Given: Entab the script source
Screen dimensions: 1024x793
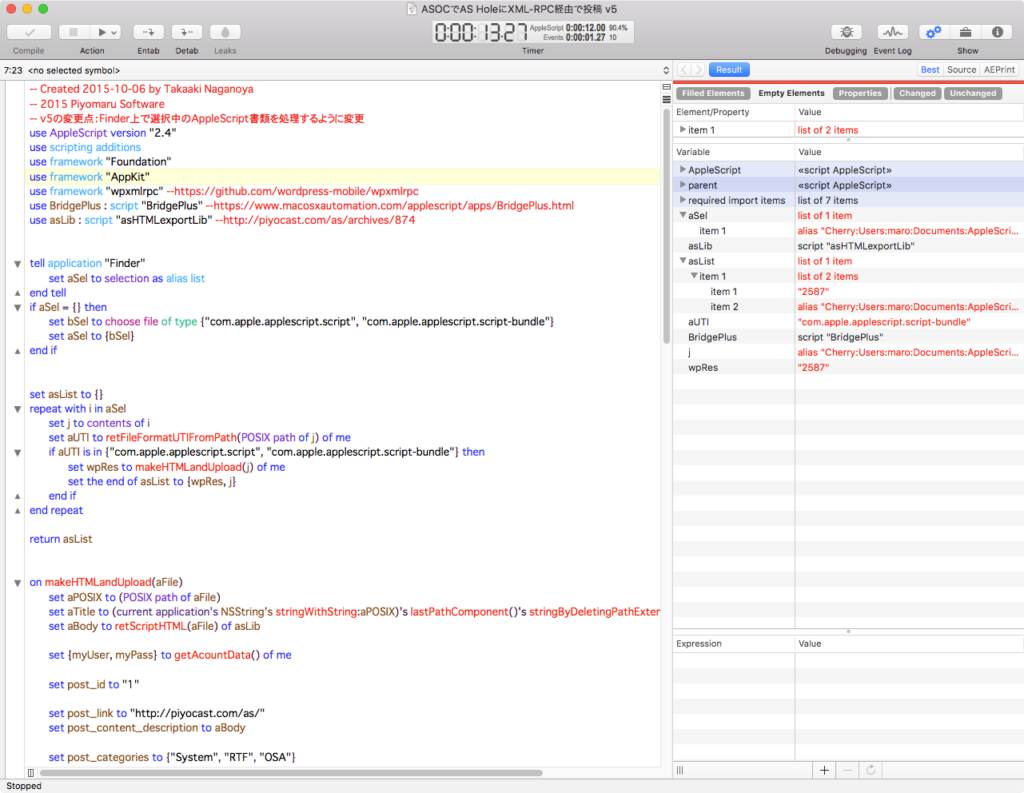Looking at the screenshot, I should click(150, 31).
